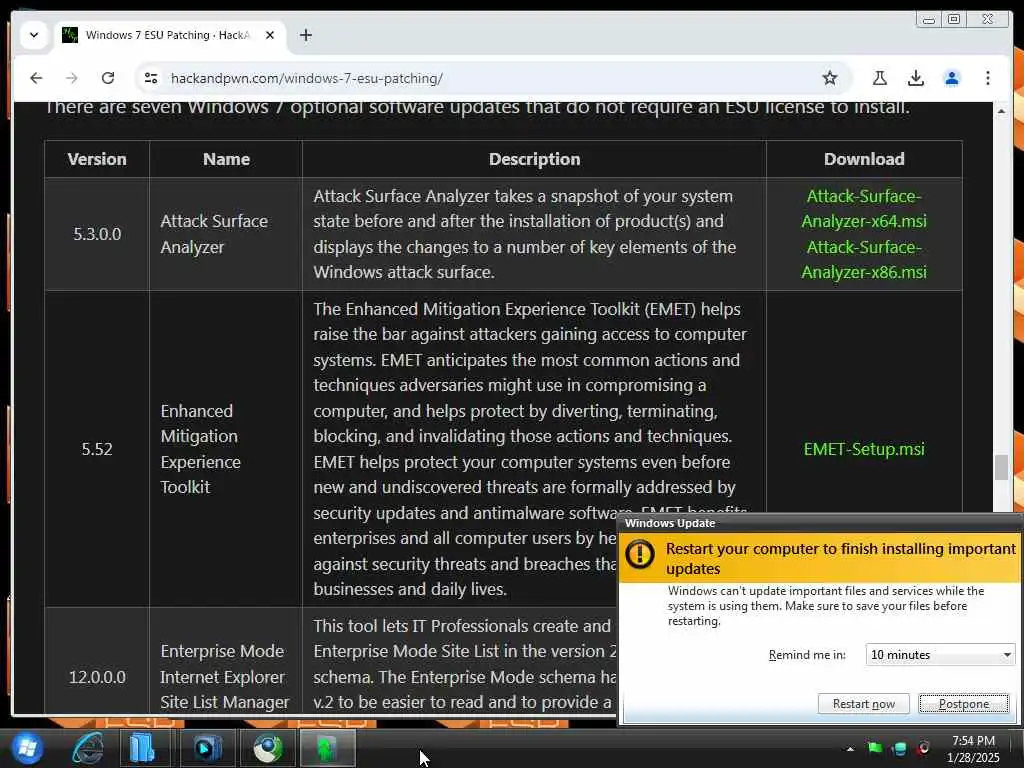Viewport: 1024px width, 768px height.
Task: Click the Version column header
Action: (97, 159)
